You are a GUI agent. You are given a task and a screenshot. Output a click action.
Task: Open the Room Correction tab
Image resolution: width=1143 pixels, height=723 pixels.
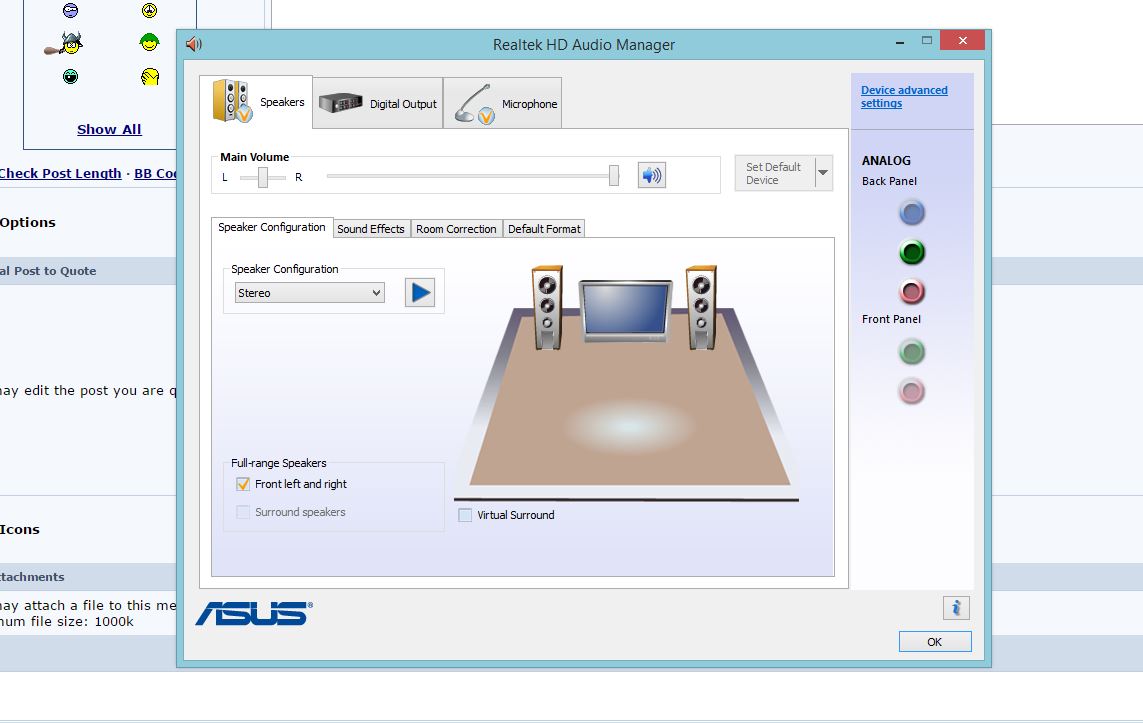pos(456,229)
